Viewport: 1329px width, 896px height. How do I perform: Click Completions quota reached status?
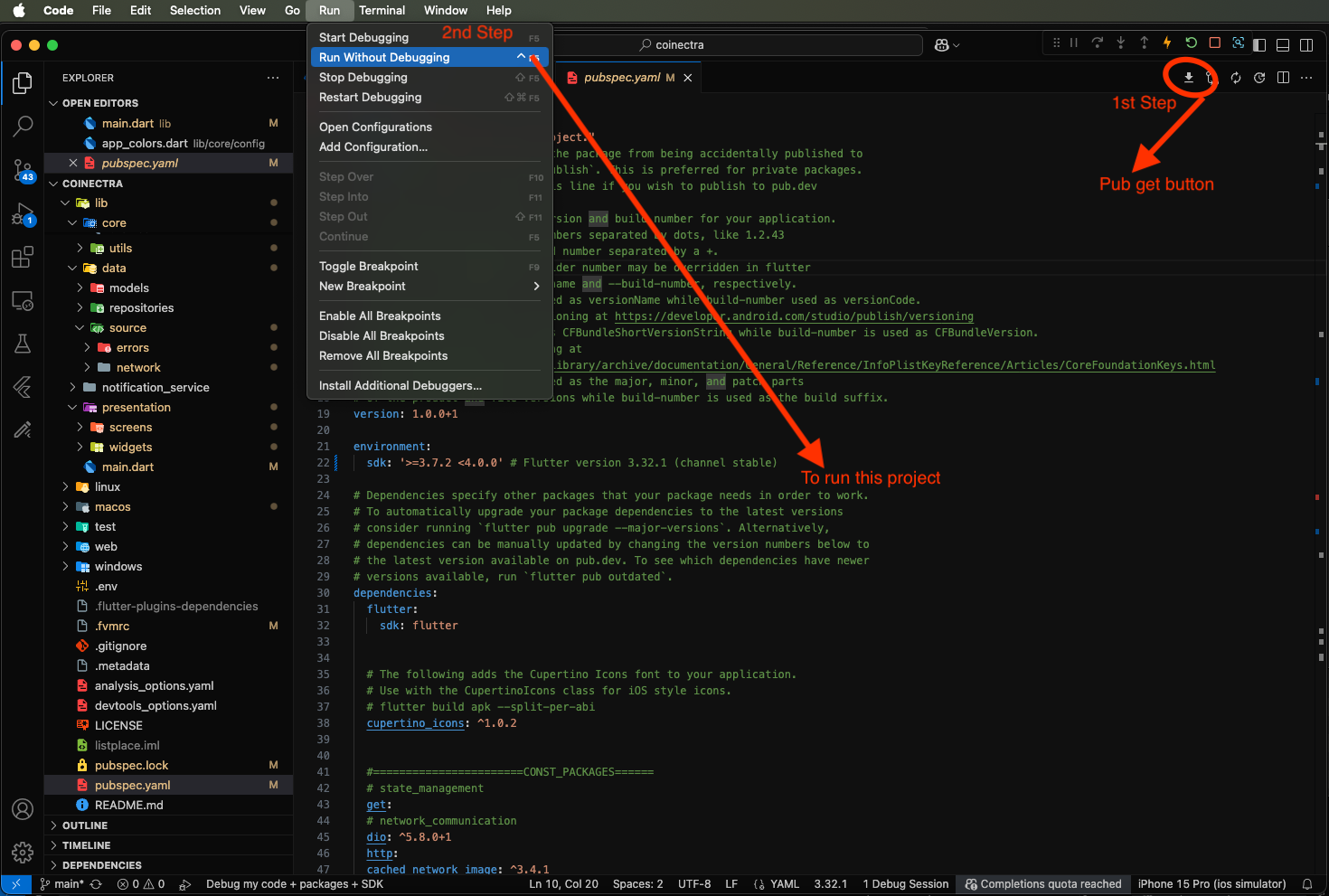(1043, 884)
